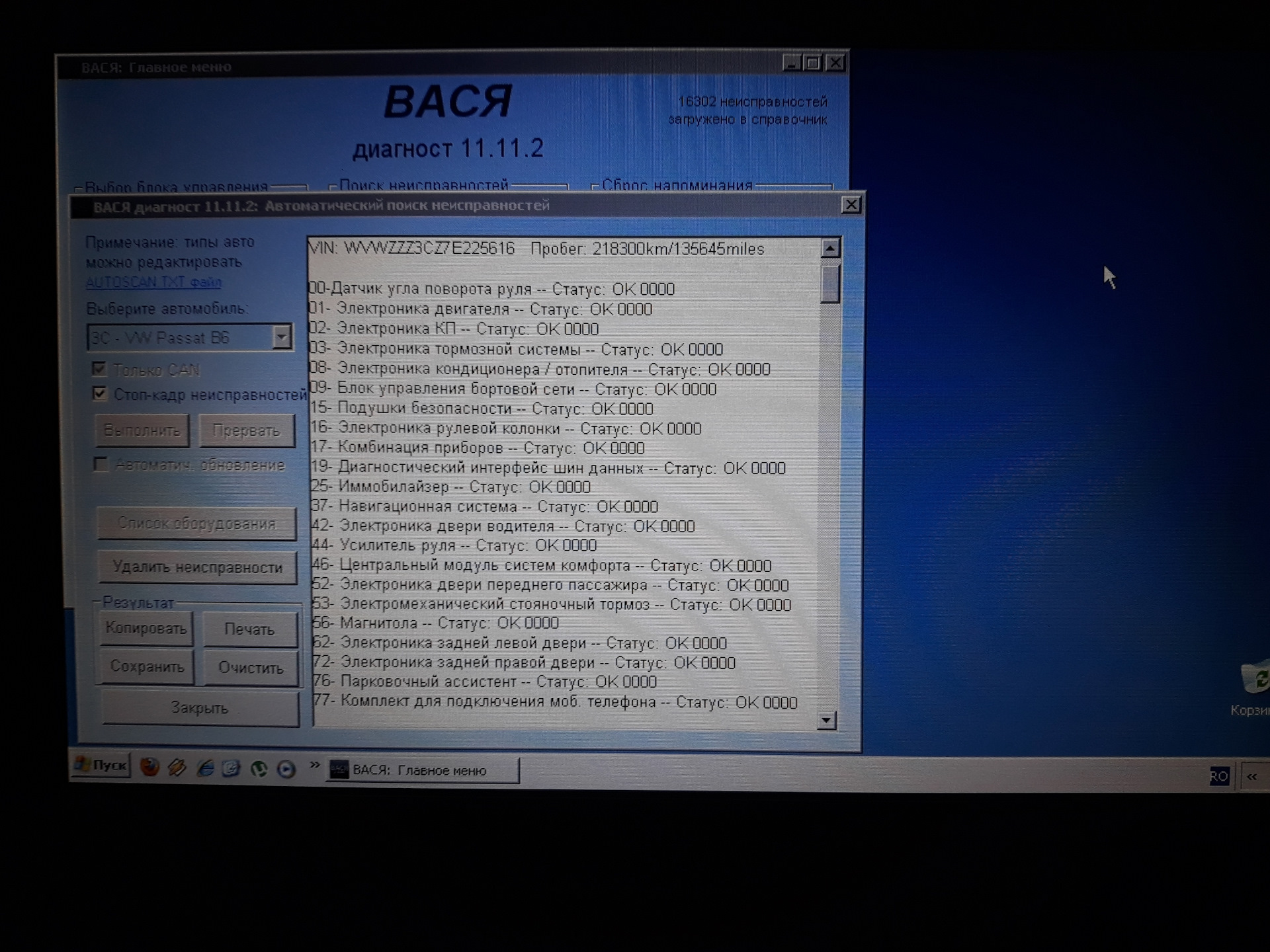Click the results scrollbar thumb
The image size is (1270, 952).
830,284
